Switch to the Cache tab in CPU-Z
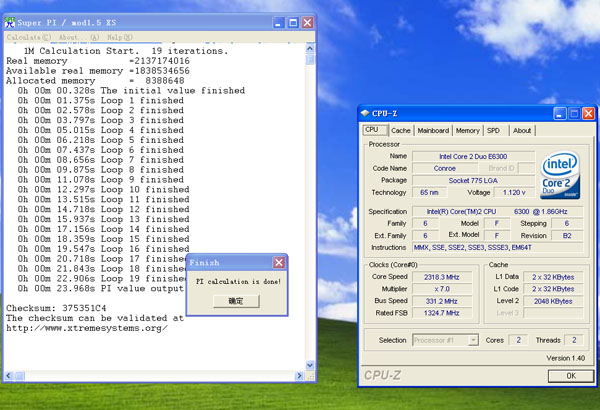This screenshot has height=410, width=600. (401, 131)
